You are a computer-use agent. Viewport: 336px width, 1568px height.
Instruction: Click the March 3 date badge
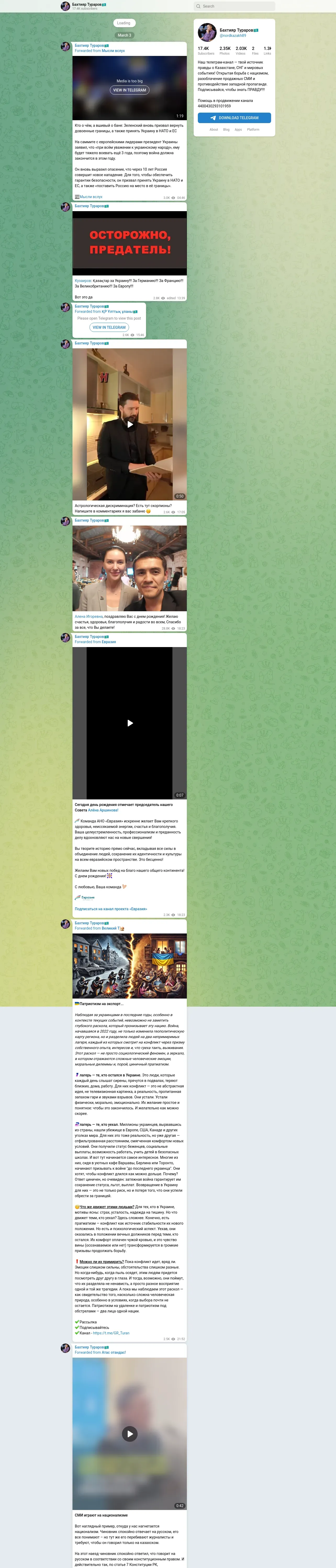click(124, 35)
